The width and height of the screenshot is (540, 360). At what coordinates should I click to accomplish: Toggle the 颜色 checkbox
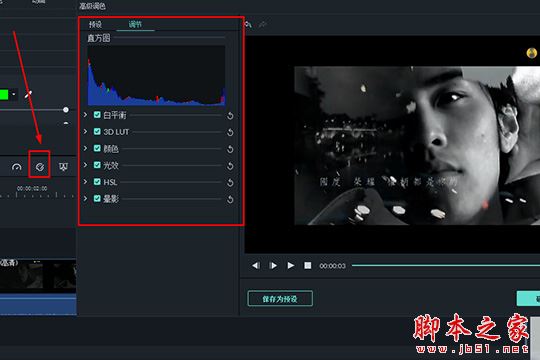[97, 148]
